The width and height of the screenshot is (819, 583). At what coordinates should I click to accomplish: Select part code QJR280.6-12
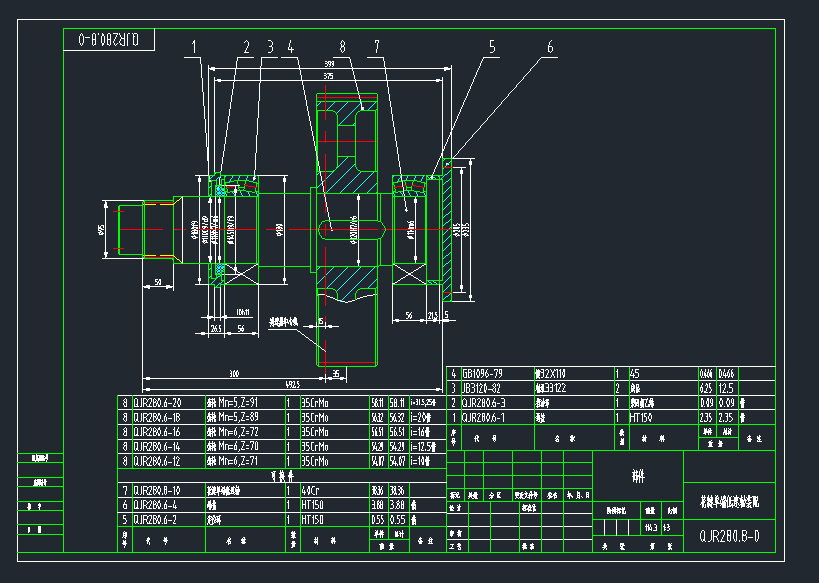(x=158, y=461)
